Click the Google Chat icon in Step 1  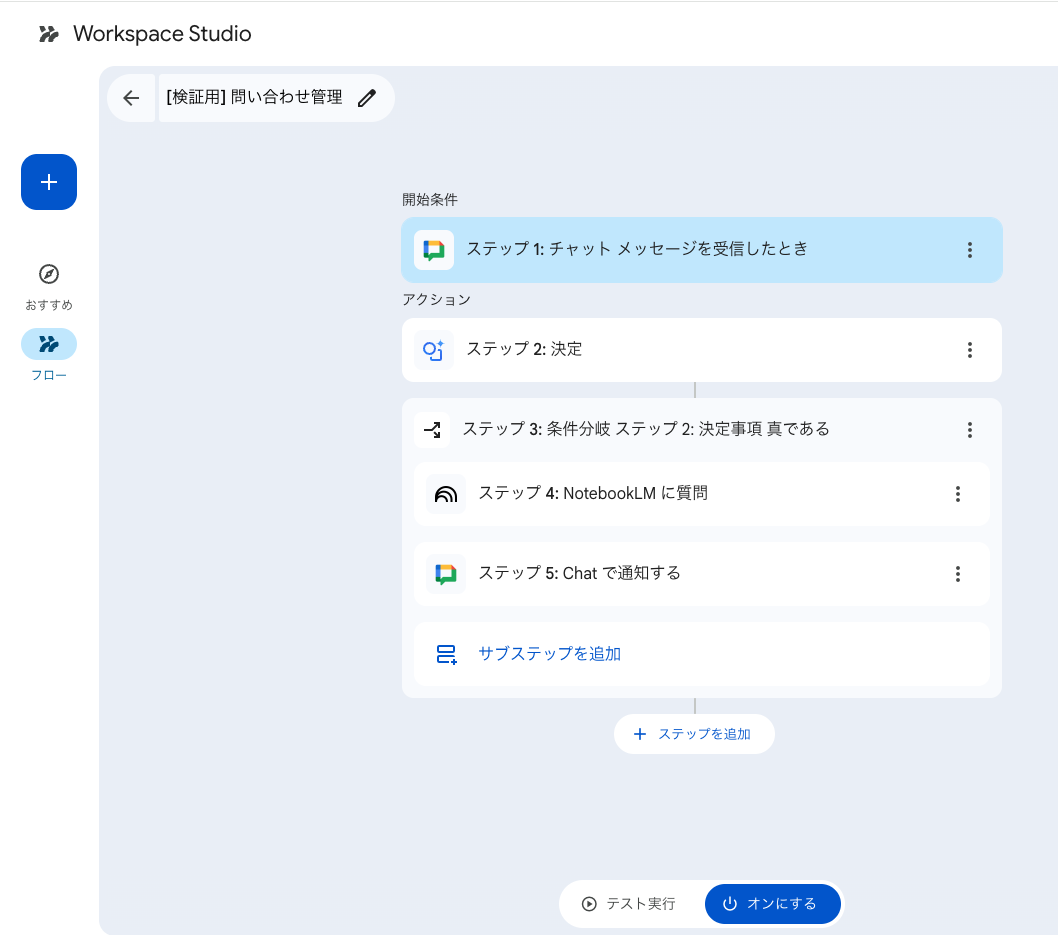click(x=433, y=250)
